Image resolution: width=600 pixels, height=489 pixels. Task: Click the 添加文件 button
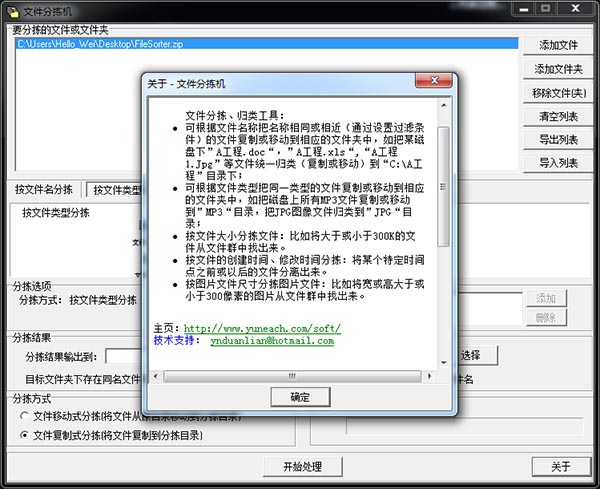point(558,45)
